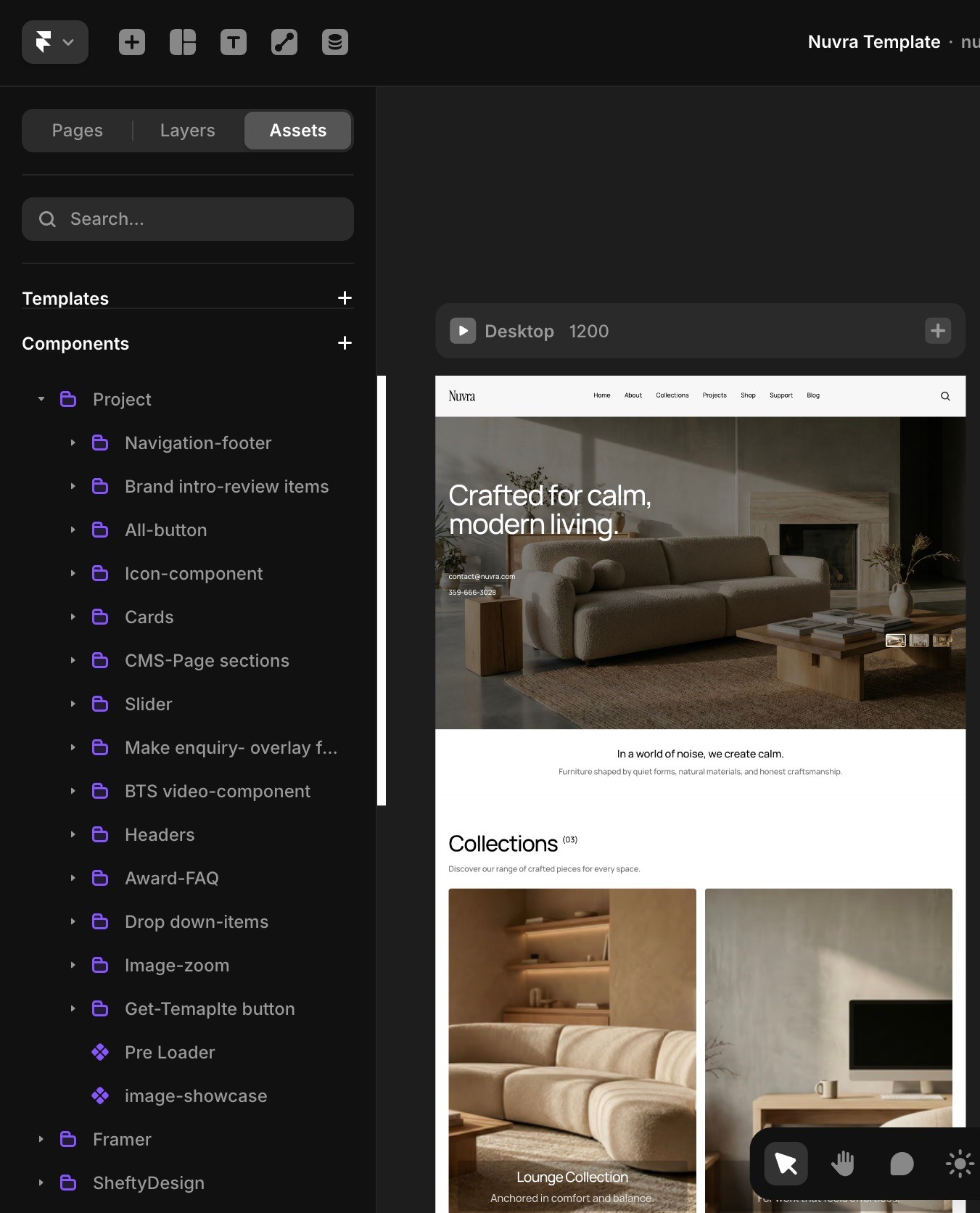Activate the hand pan tool

tap(843, 1164)
